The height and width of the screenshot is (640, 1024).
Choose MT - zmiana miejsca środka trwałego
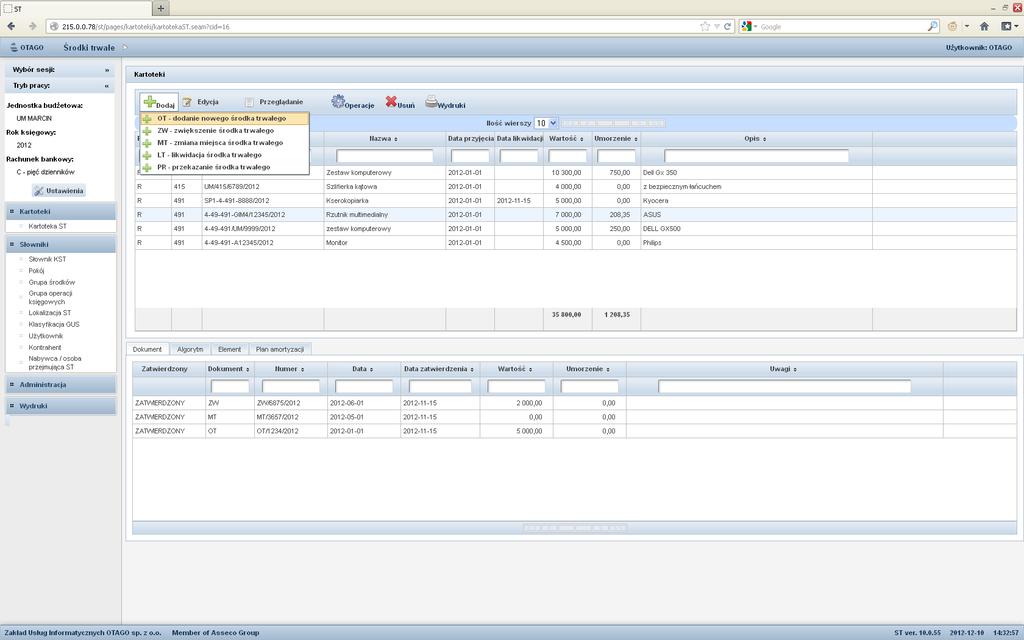click(224, 143)
